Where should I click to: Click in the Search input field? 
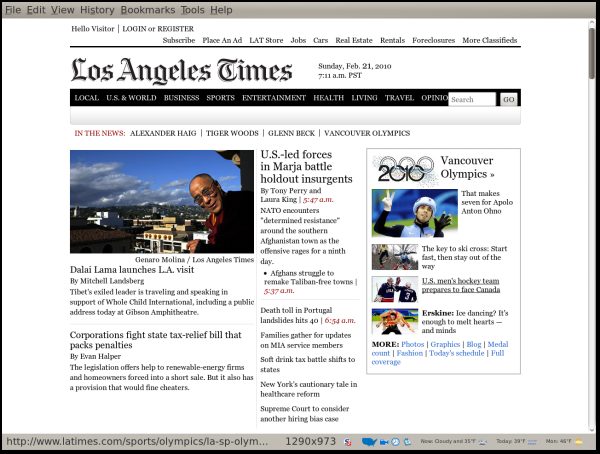pos(472,100)
